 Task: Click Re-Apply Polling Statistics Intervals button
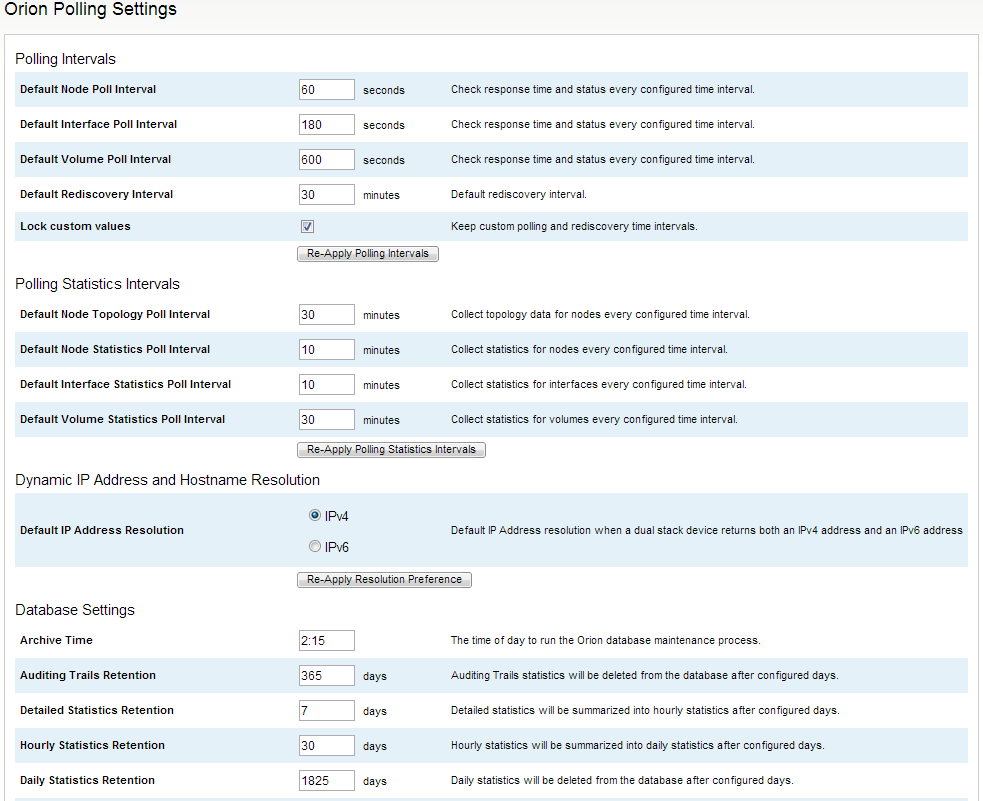[x=391, y=450]
